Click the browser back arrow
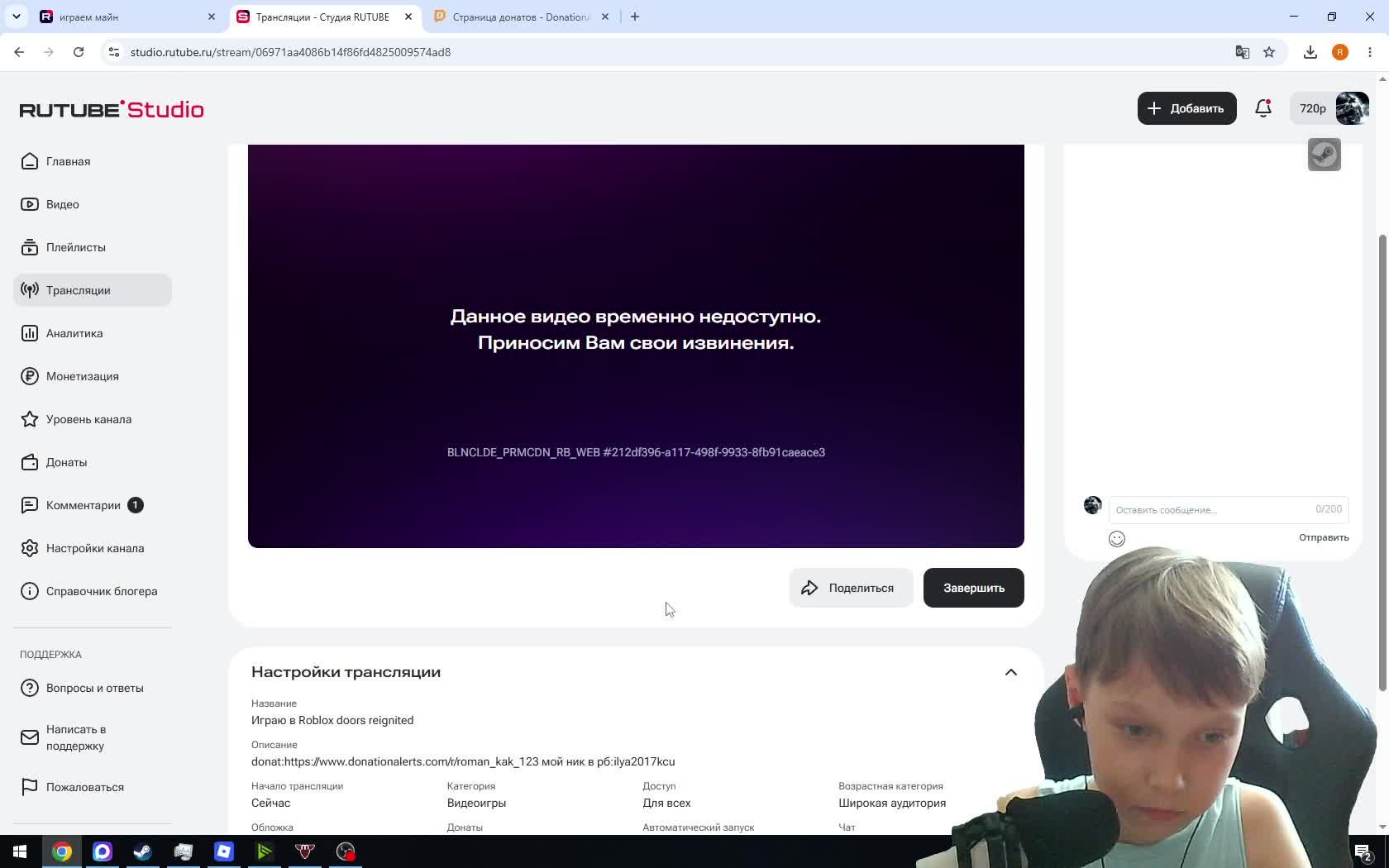Viewport: 1389px width, 868px height. click(19, 52)
